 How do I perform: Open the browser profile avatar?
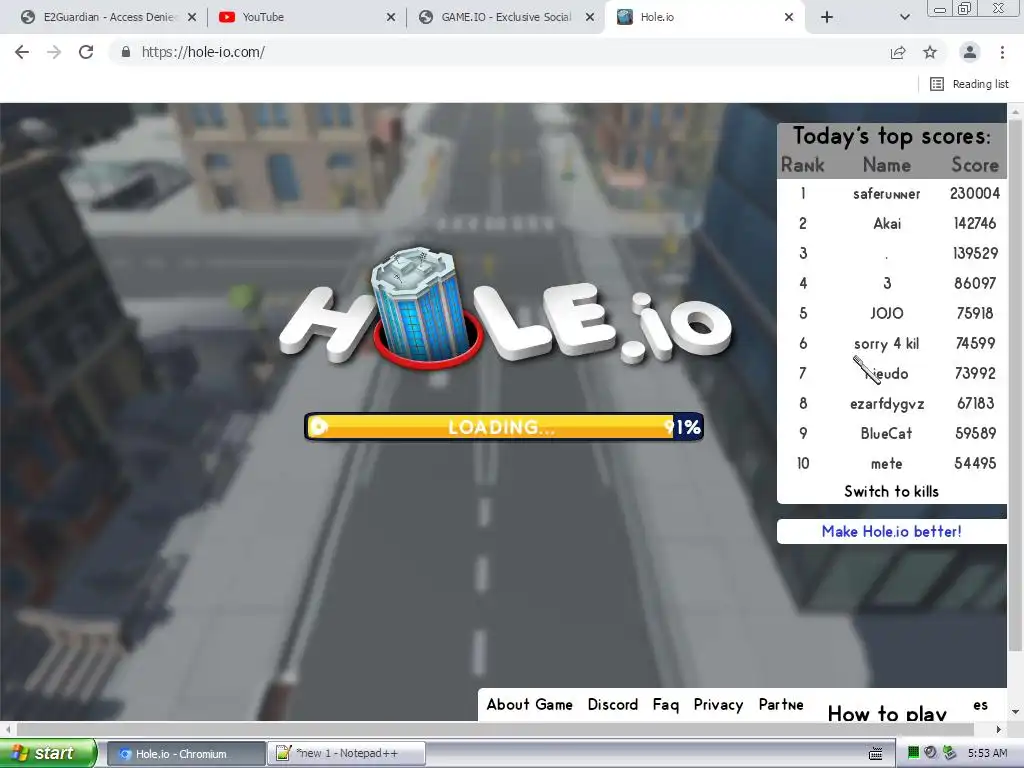[x=970, y=52]
